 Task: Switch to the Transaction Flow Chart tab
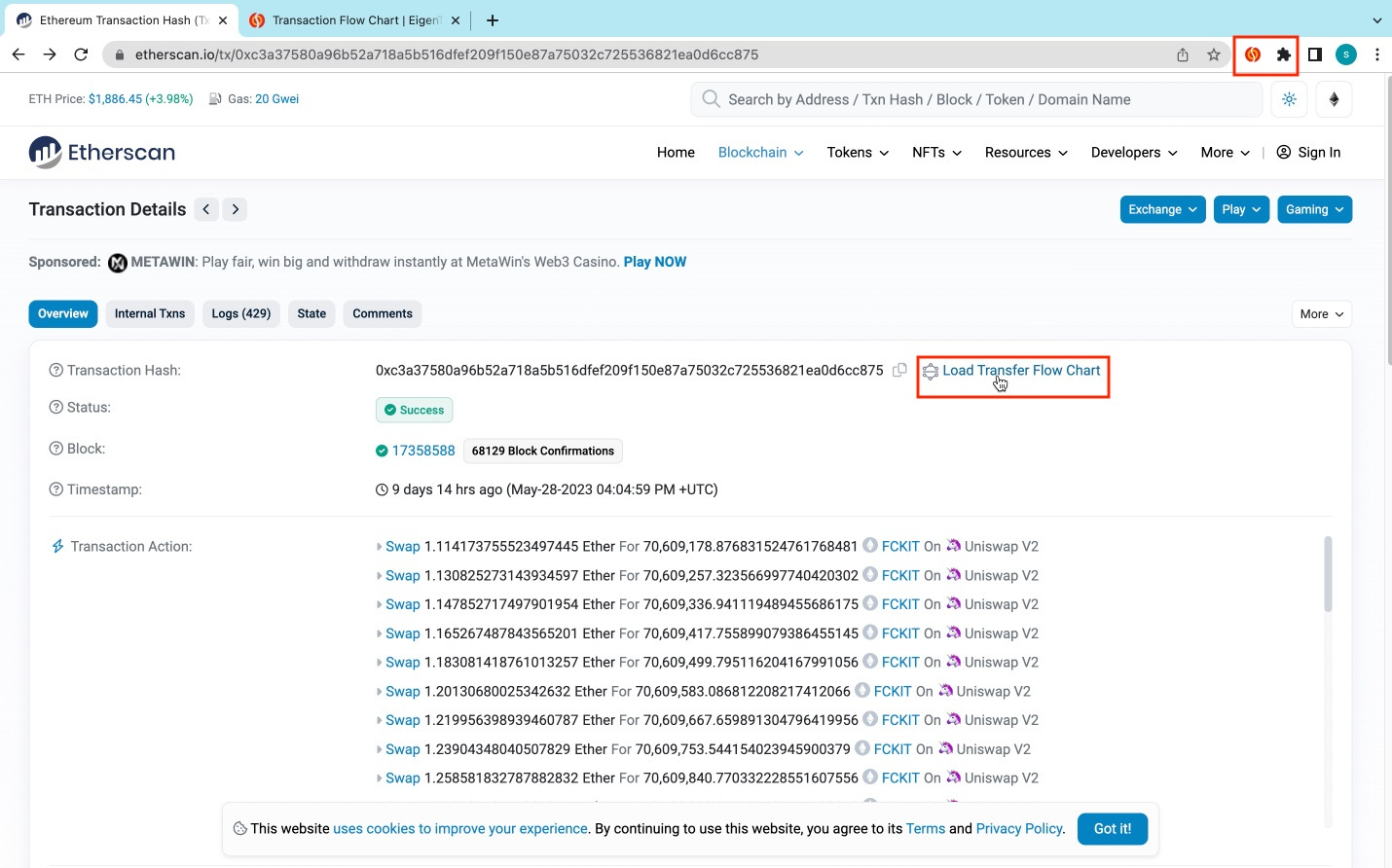(355, 19)
